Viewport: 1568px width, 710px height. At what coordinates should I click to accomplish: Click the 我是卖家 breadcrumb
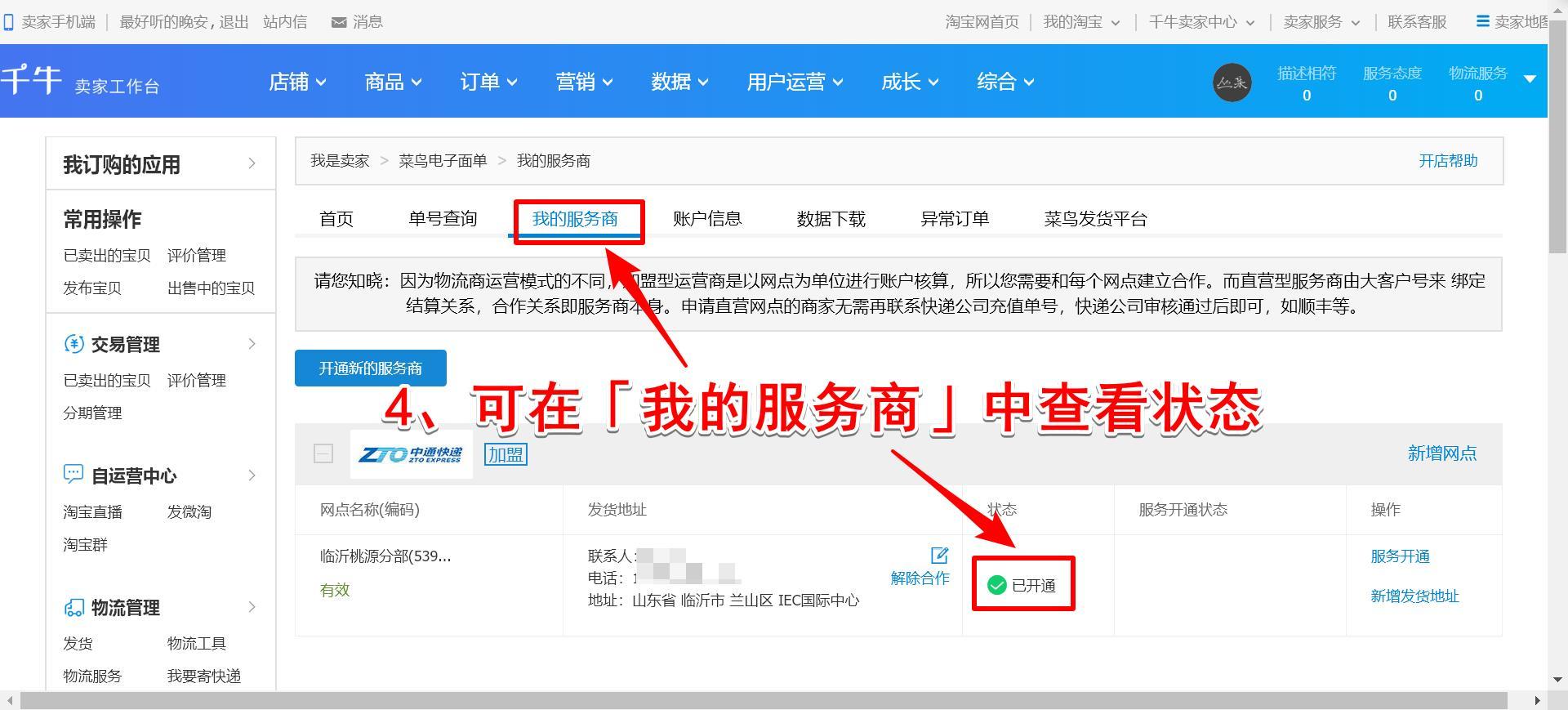click(340, 161)
